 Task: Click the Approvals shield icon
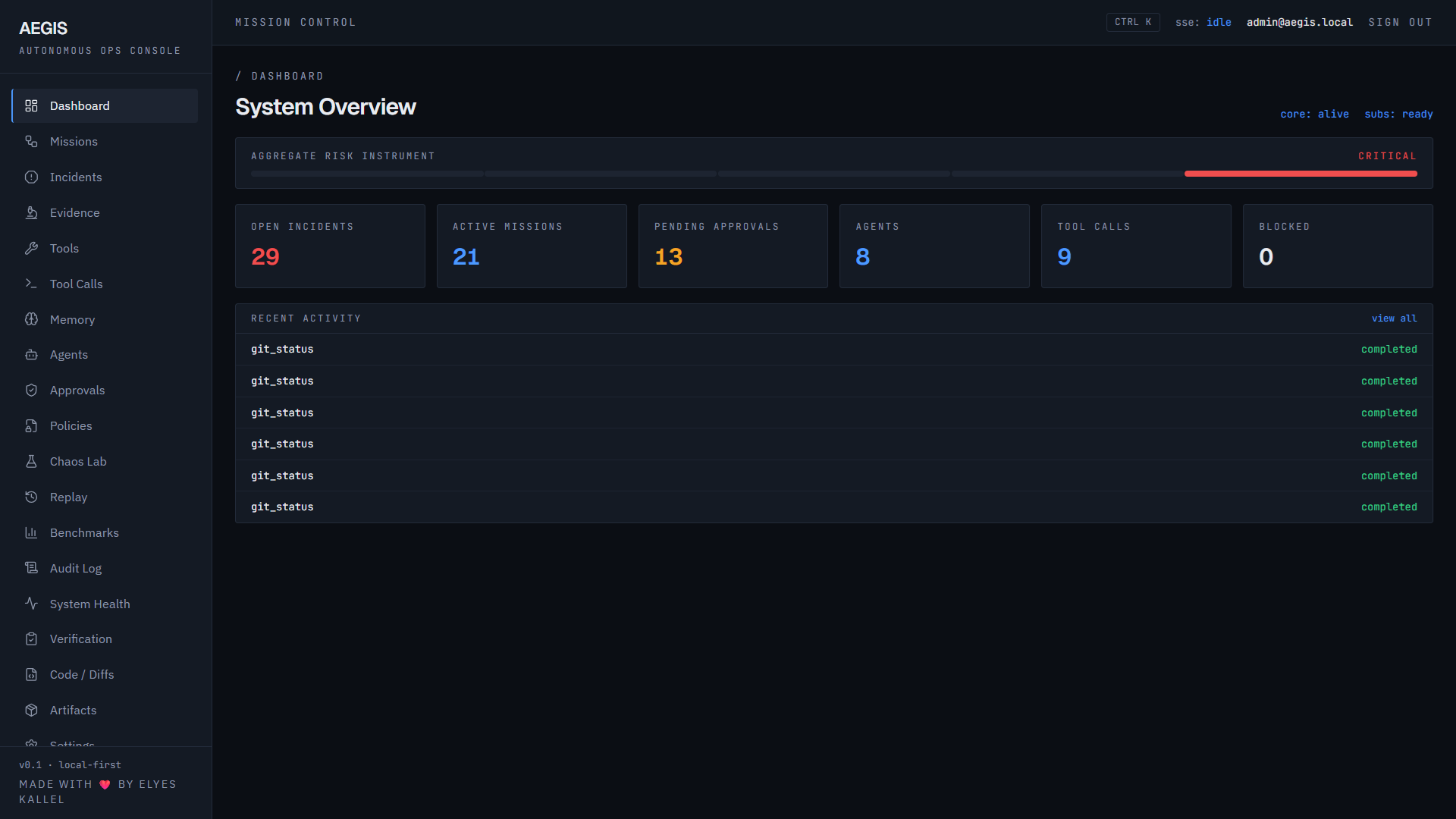[31, 390]
